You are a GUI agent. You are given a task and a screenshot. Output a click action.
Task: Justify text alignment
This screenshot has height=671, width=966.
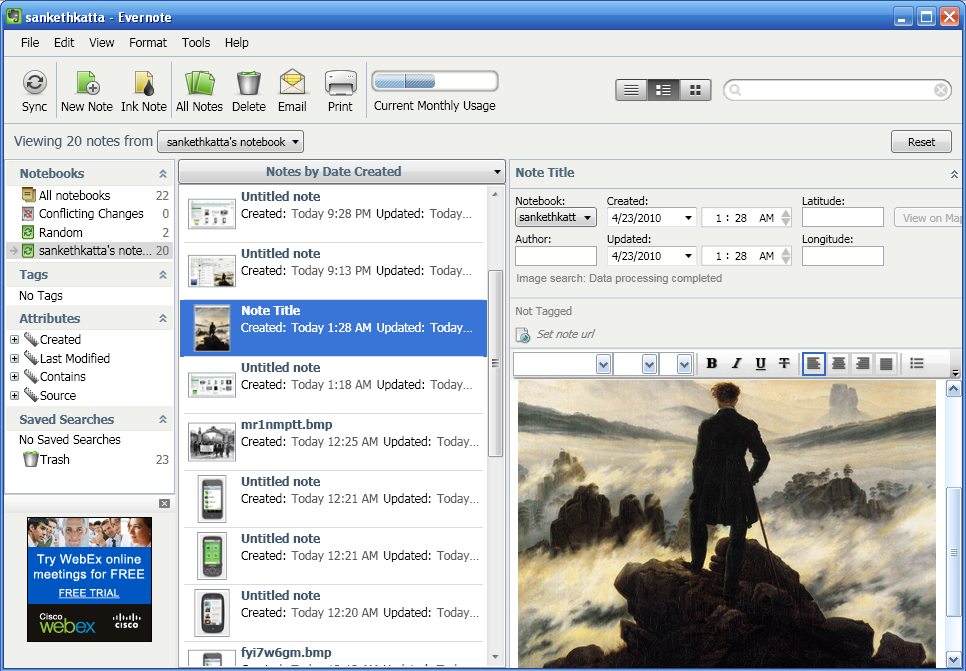(886, 364)
